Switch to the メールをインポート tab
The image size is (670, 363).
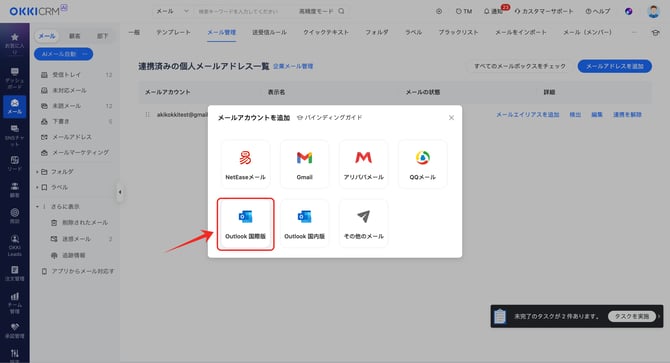[520, 32]
